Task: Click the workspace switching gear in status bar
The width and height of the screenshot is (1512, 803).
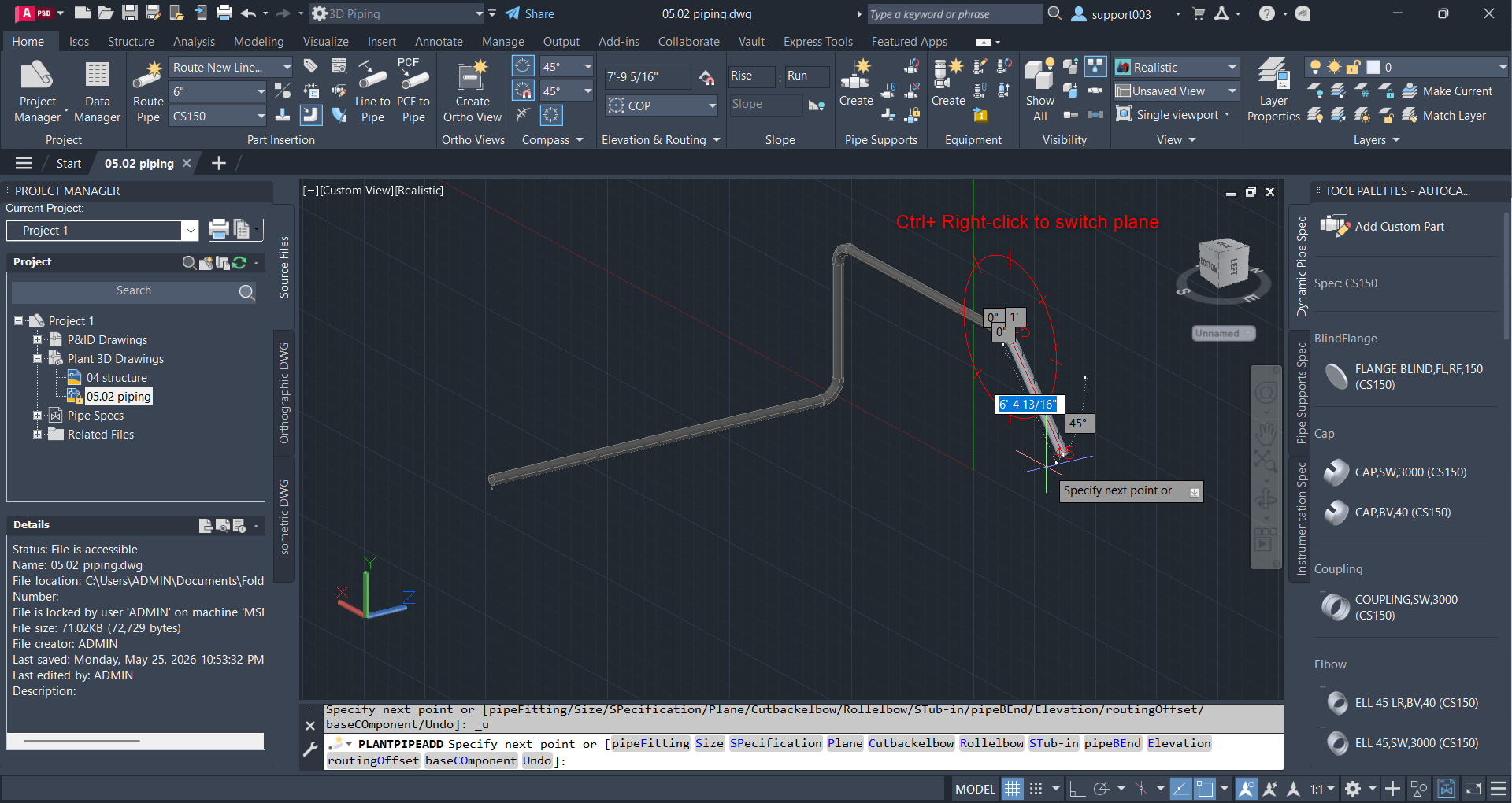Action: point(1353,789)
